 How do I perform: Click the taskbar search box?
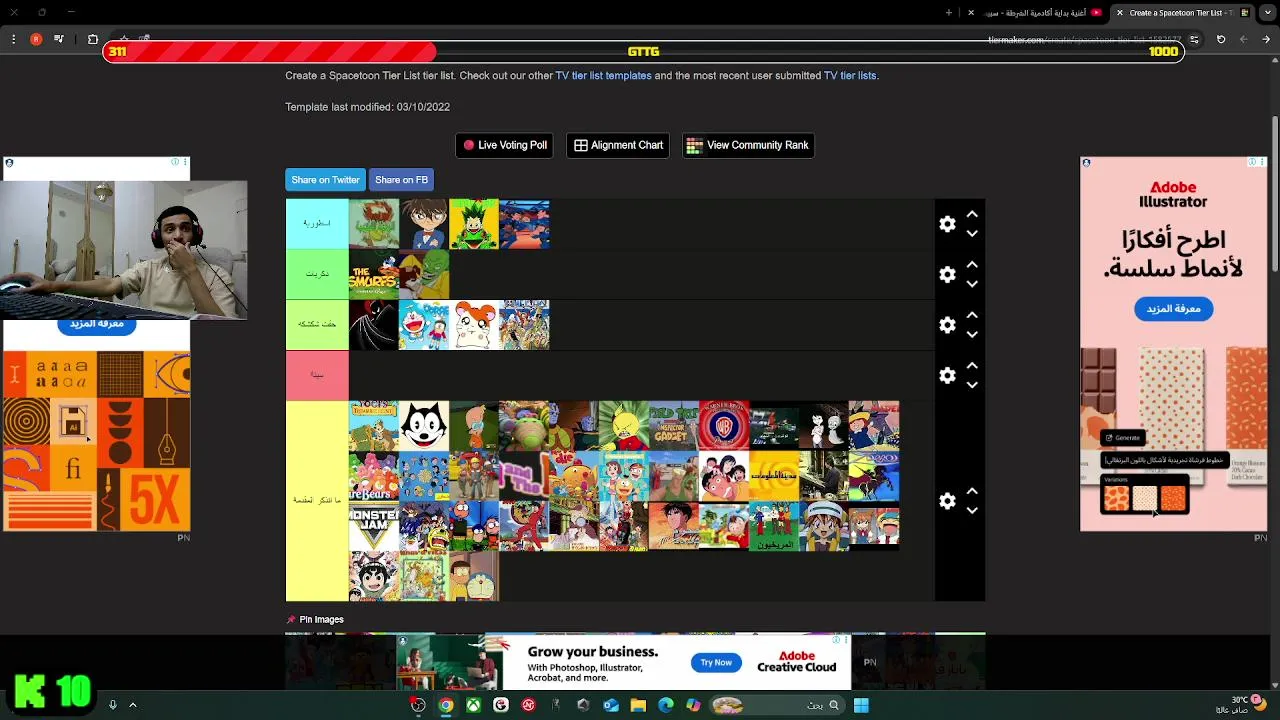[776, 705]
